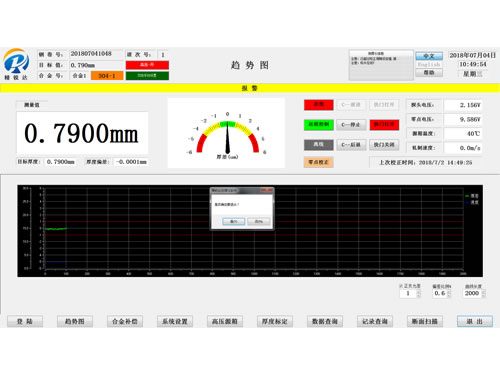Click the C--后退 retreat button
Image resolution: width=500 pixels, height=375 pixels.
click(x=351, y=145)
